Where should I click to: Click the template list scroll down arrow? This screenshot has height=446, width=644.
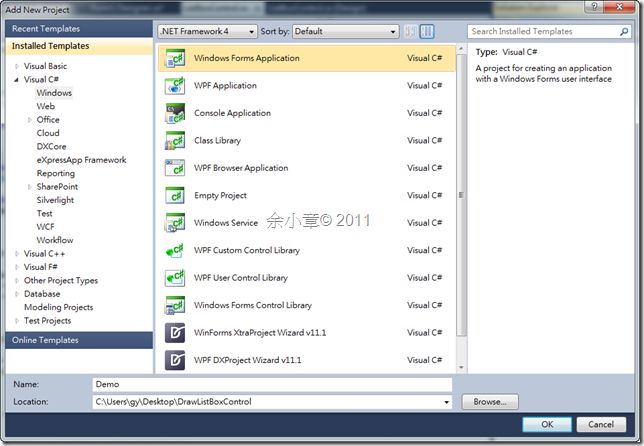coord(461,368)
